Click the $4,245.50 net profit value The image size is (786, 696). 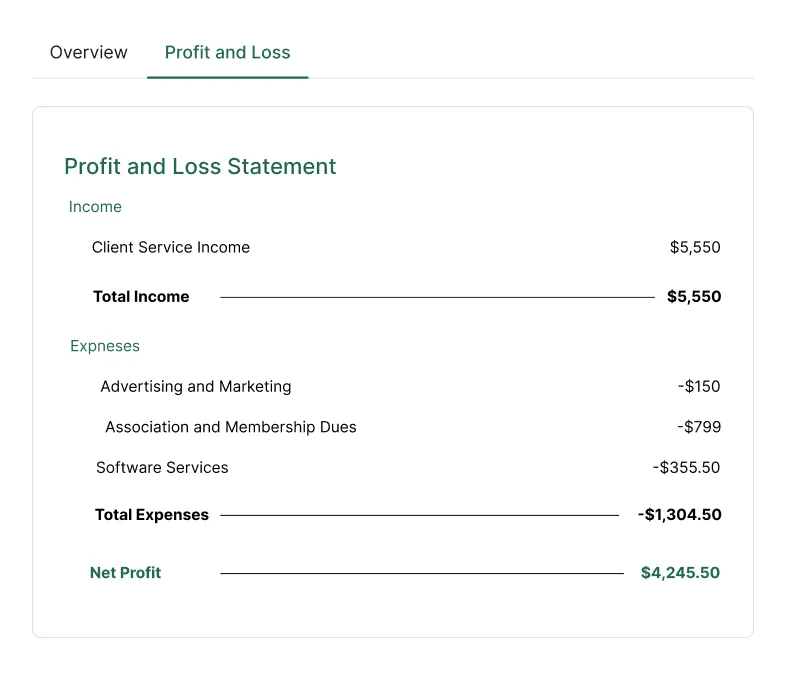(680, 573)
